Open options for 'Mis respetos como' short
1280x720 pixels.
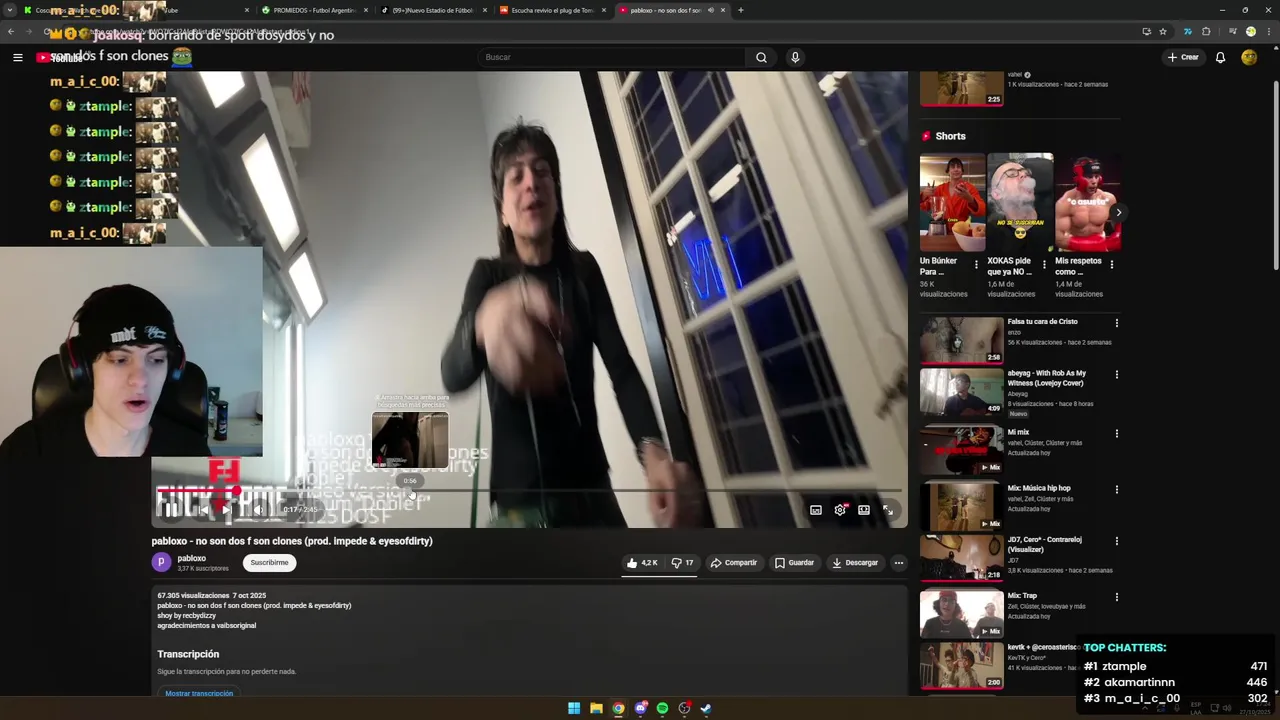(1111, 265)
